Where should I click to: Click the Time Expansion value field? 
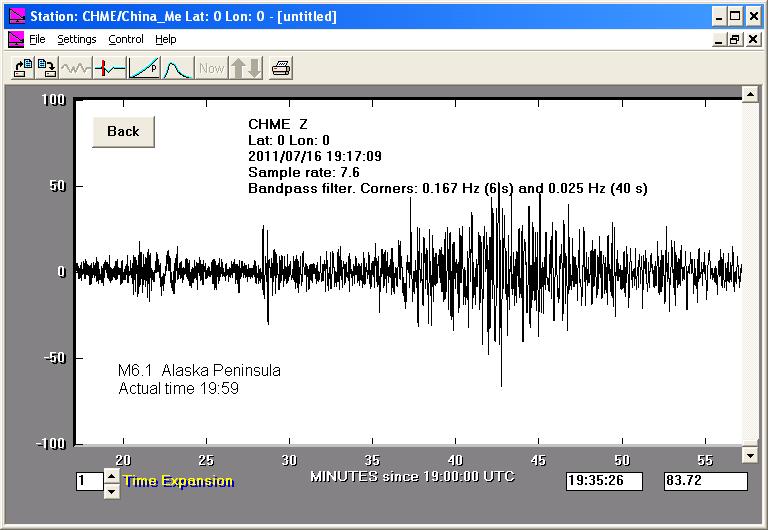coord(89,481)
